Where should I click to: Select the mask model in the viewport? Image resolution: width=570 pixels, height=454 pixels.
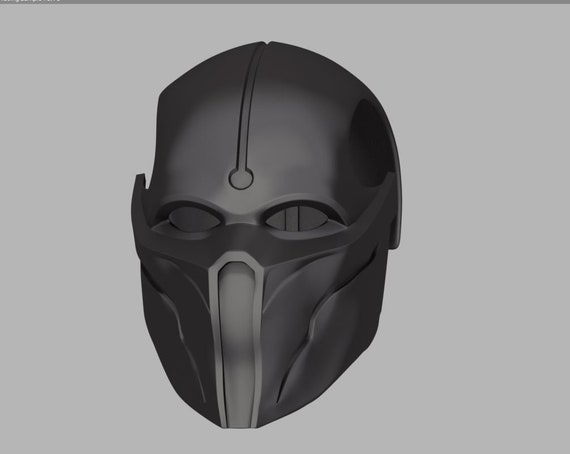265,236
